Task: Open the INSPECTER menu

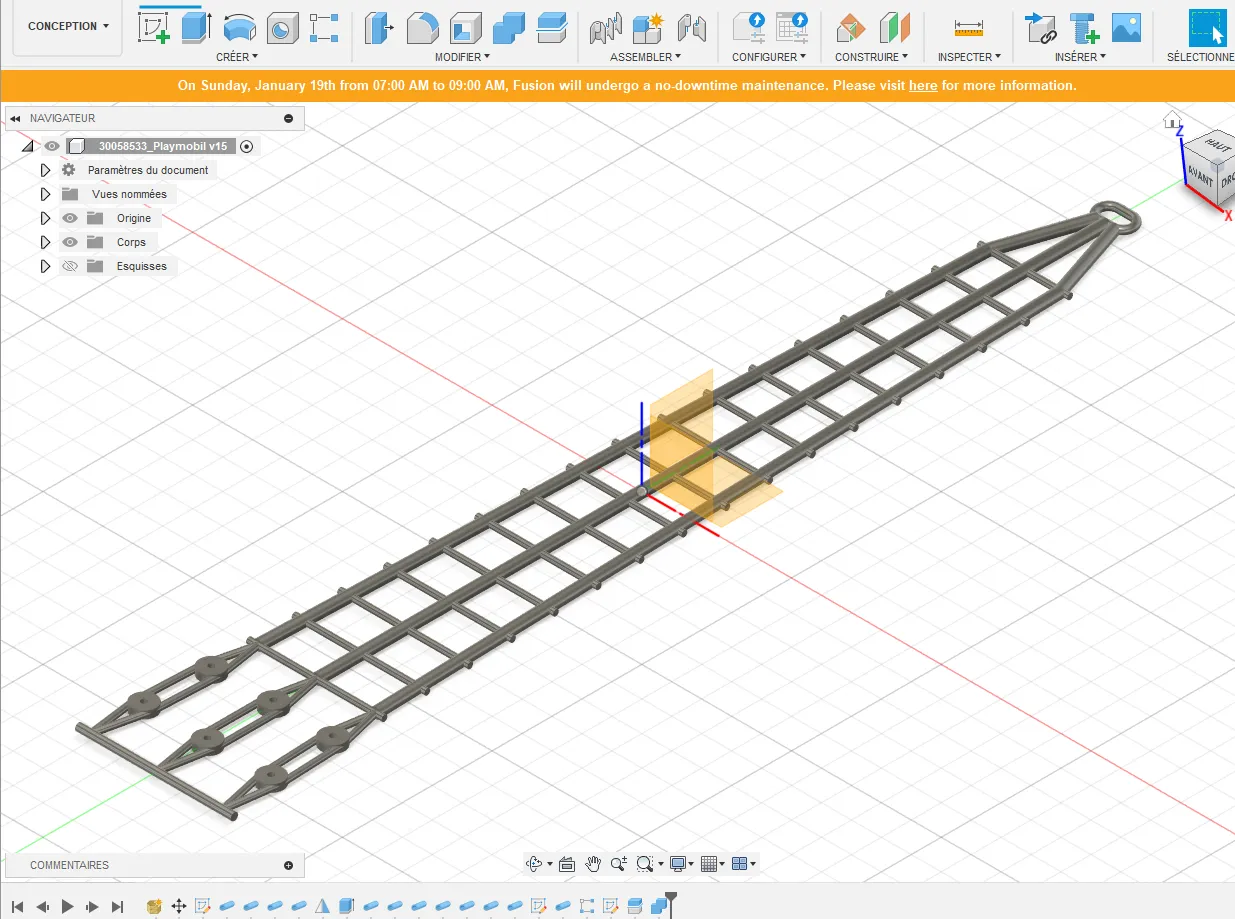Action: point(969,57)
